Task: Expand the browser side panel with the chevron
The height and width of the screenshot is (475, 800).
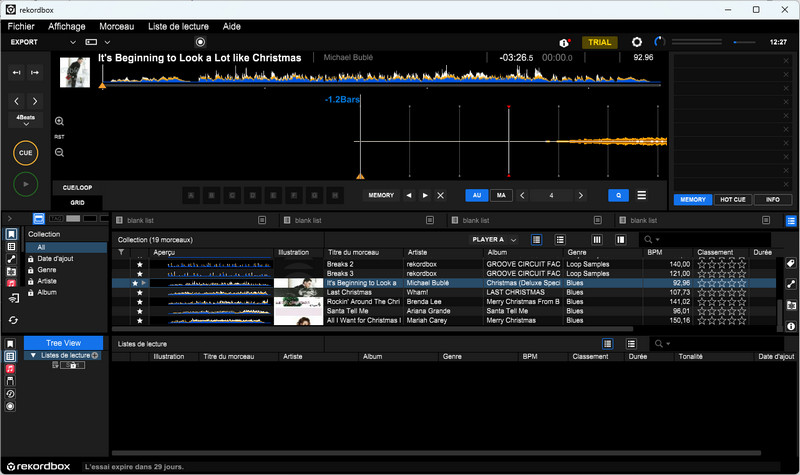Action: (10, 219)
